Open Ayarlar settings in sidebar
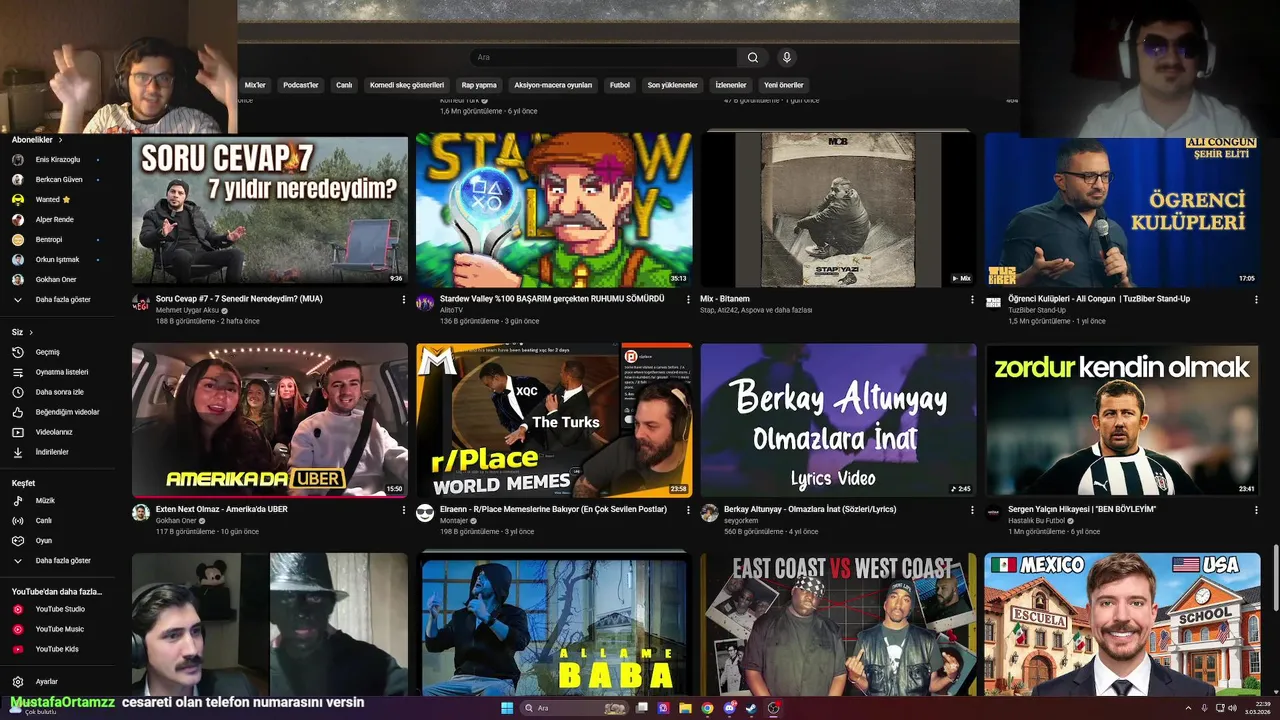The width and height of the screenshot is (1280, 720). tap(35, 681)
